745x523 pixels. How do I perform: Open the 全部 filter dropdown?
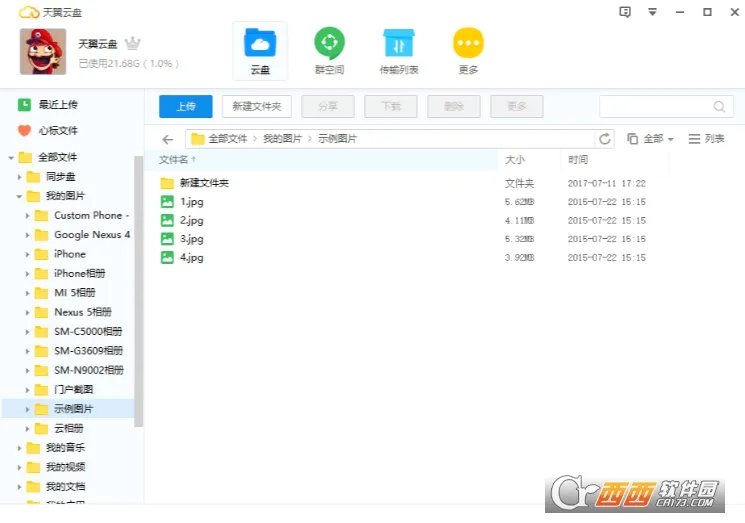pyautogui.click(x=650, y=139)
